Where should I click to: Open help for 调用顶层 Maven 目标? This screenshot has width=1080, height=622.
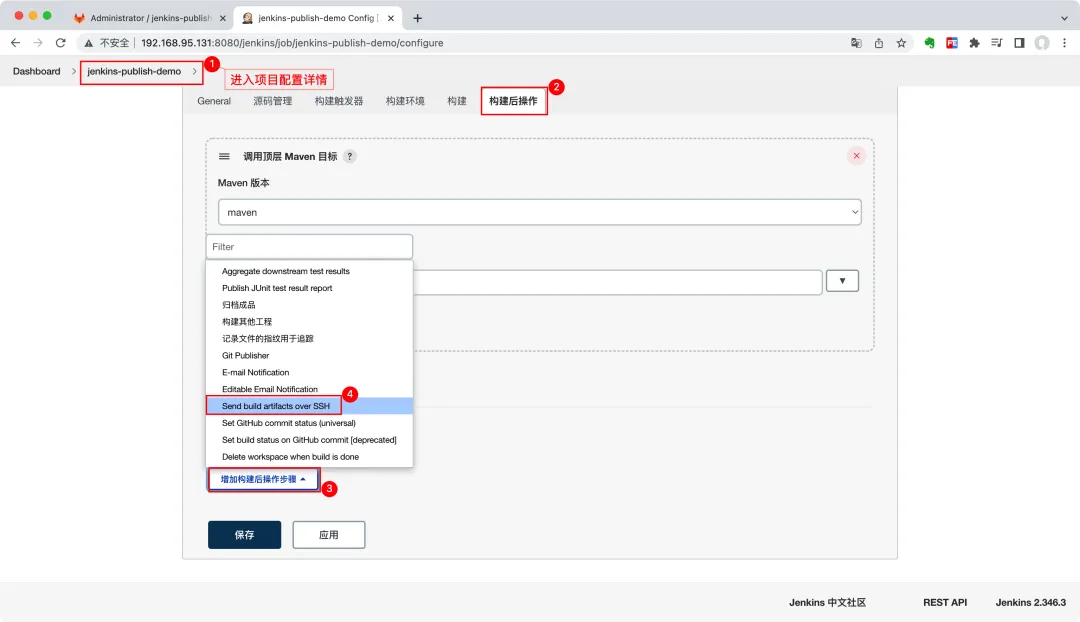click(x=350, y=156)
